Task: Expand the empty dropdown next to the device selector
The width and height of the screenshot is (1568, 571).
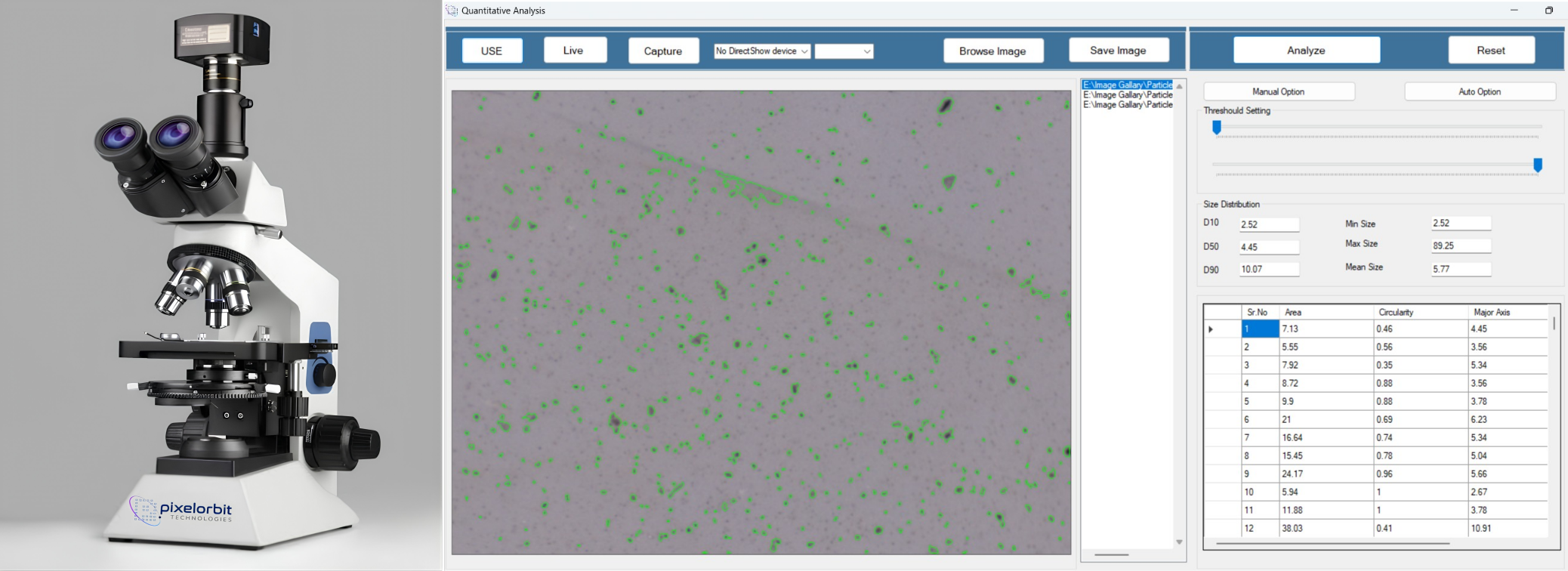Action: (844, 51)
